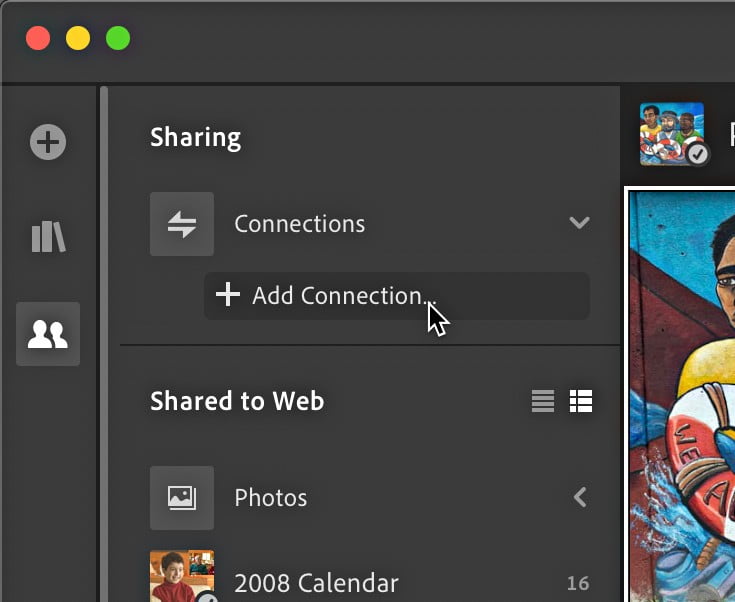The height and width of the screenshot is (602, 735).
Task: Open the 2008 Calendar album name
Action: tap(316, 583)
